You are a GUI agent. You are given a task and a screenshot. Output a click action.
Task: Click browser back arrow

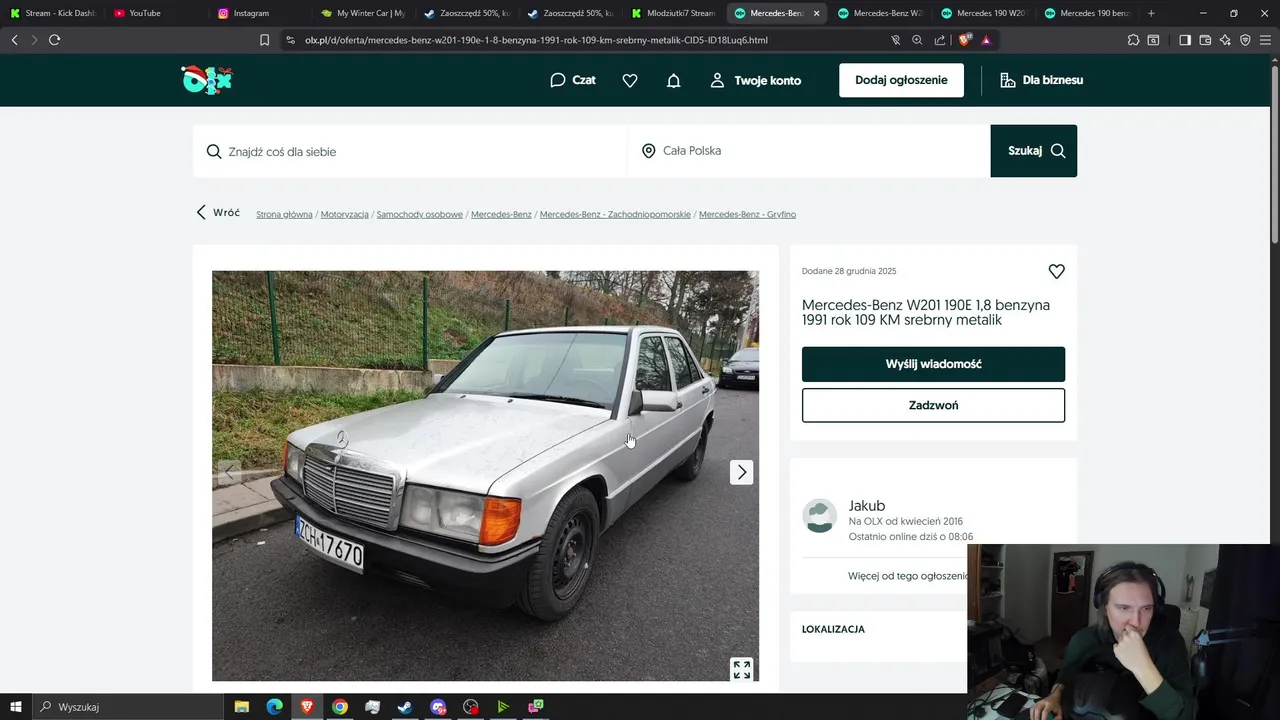coord(14,40)
